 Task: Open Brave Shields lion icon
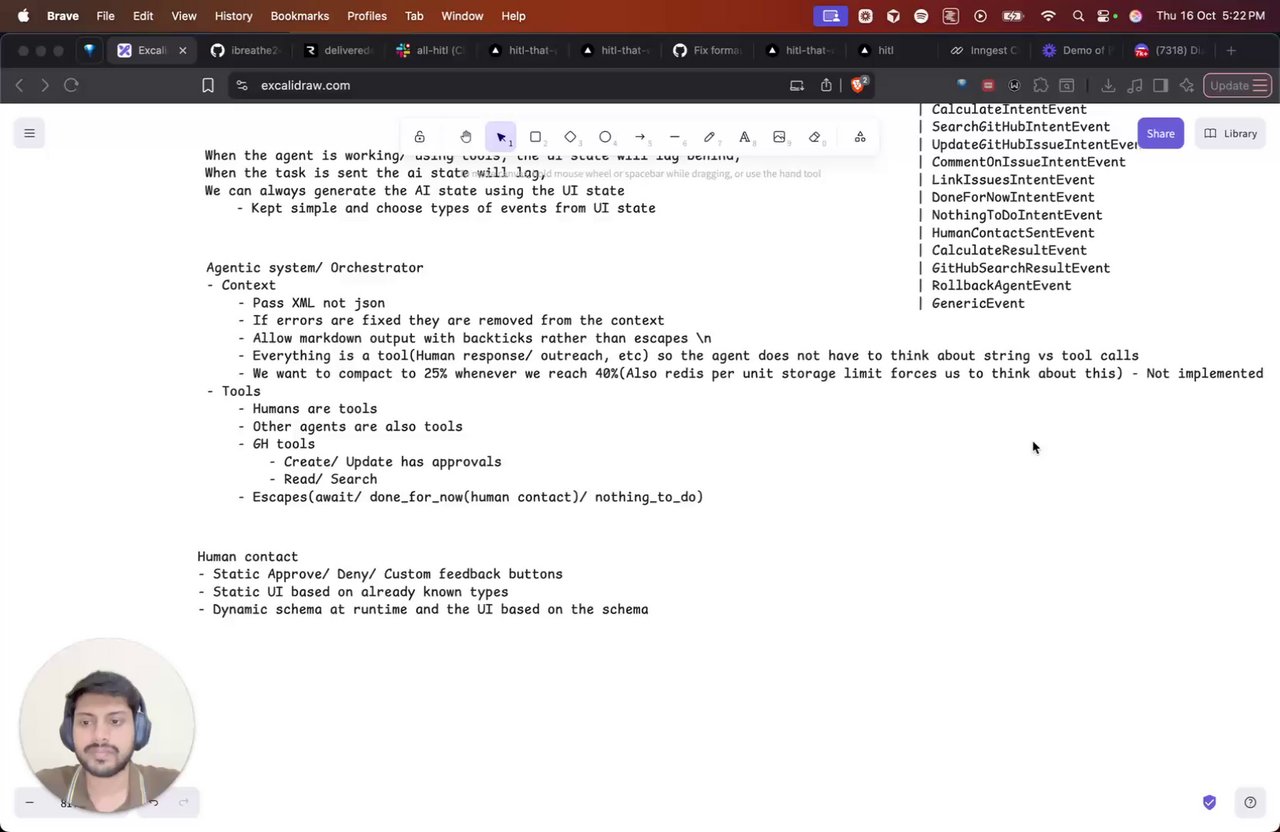tap(857, 85)
